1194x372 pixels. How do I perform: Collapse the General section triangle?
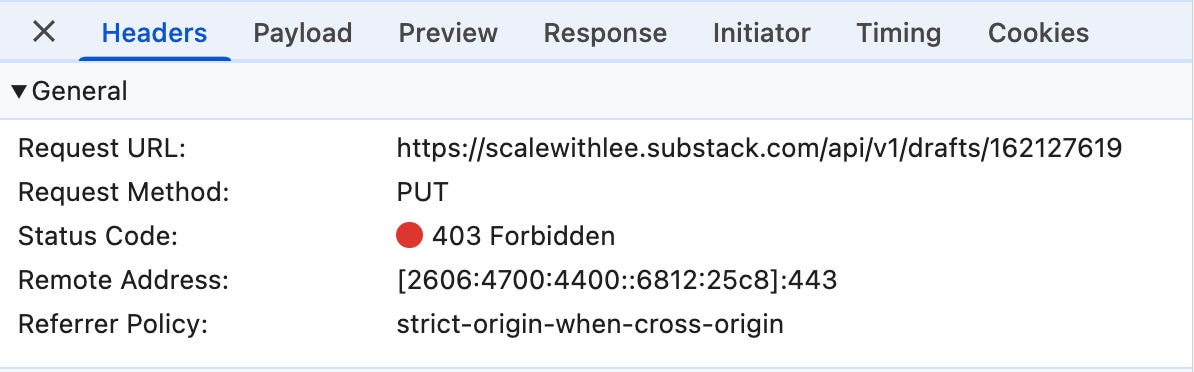pyautogui.click(x=20, y=92)
